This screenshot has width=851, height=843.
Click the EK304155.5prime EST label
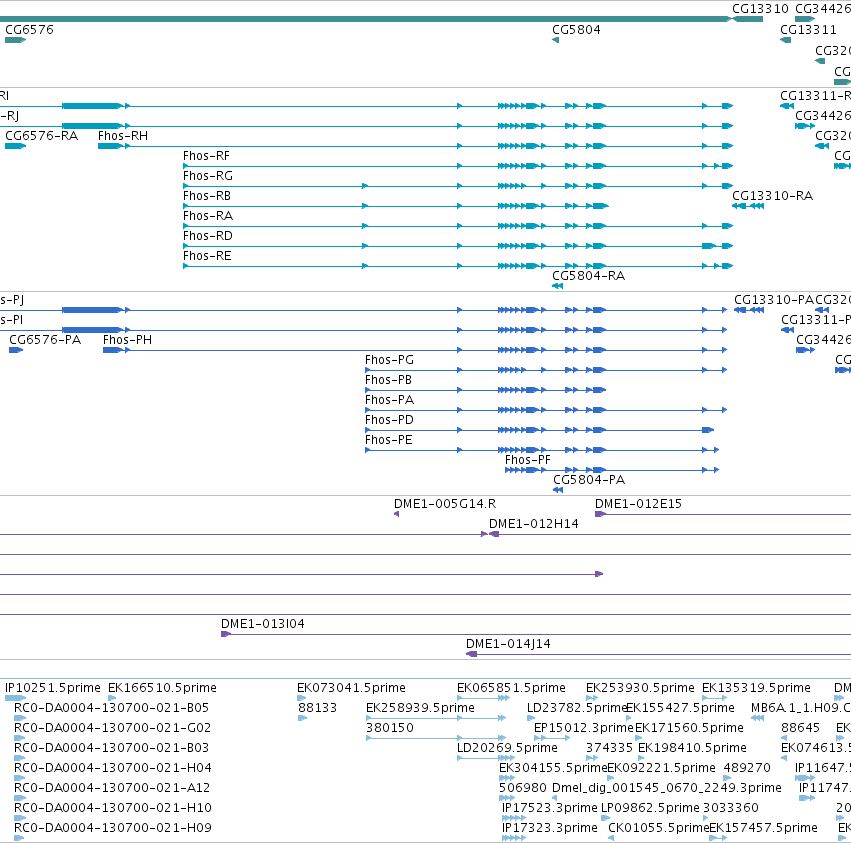point(552,768)
